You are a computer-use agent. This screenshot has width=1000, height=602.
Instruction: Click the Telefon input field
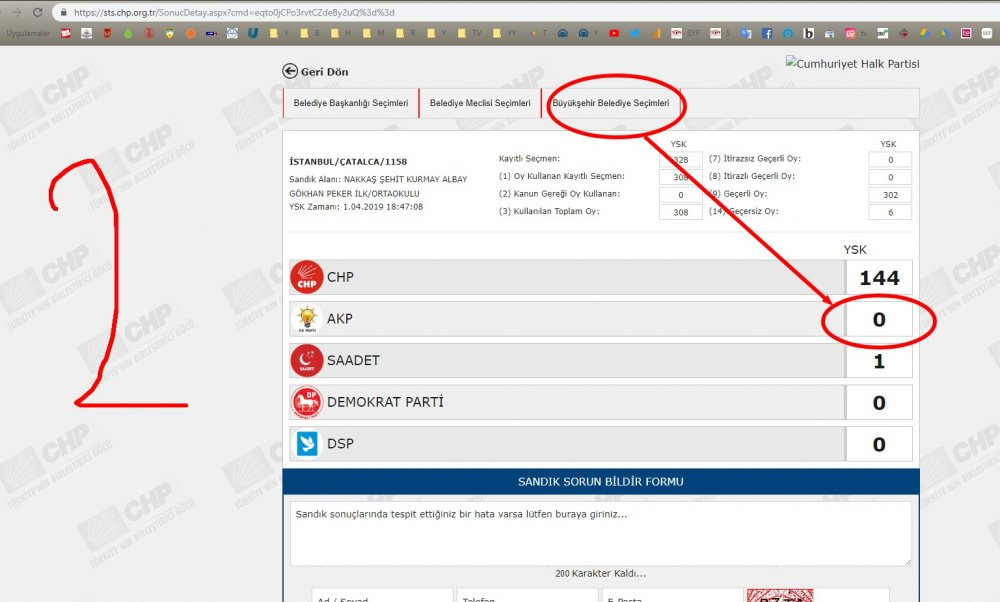(x=527, y=596)
